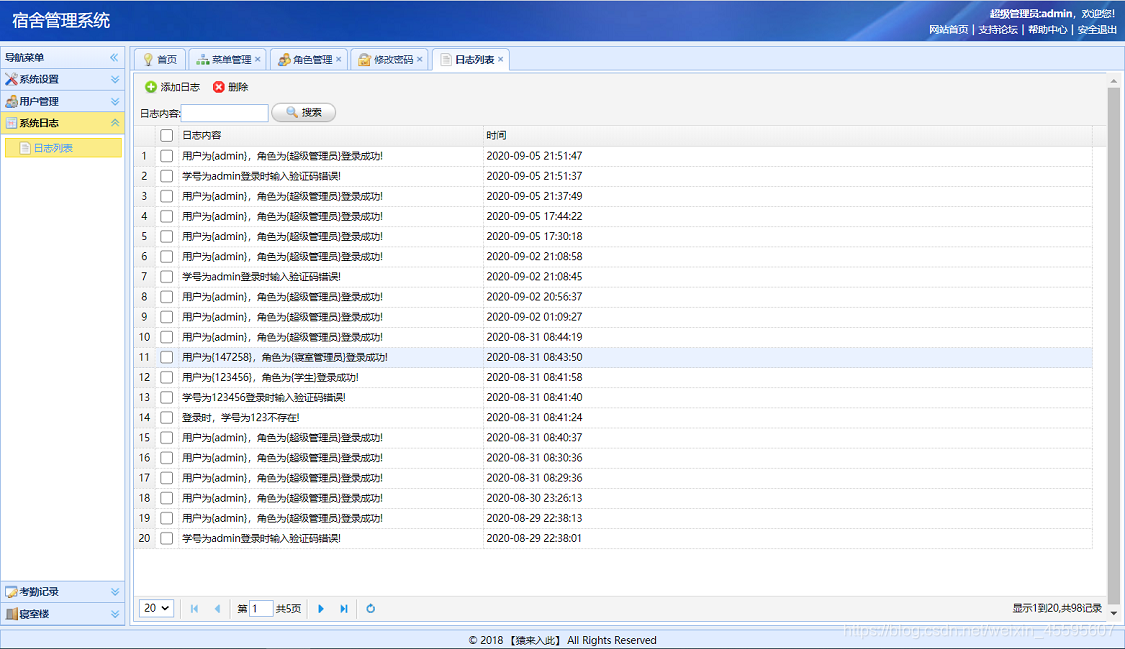Switch to the 角色管理 tab
The image size is (1125, 649).
(311, 60)
